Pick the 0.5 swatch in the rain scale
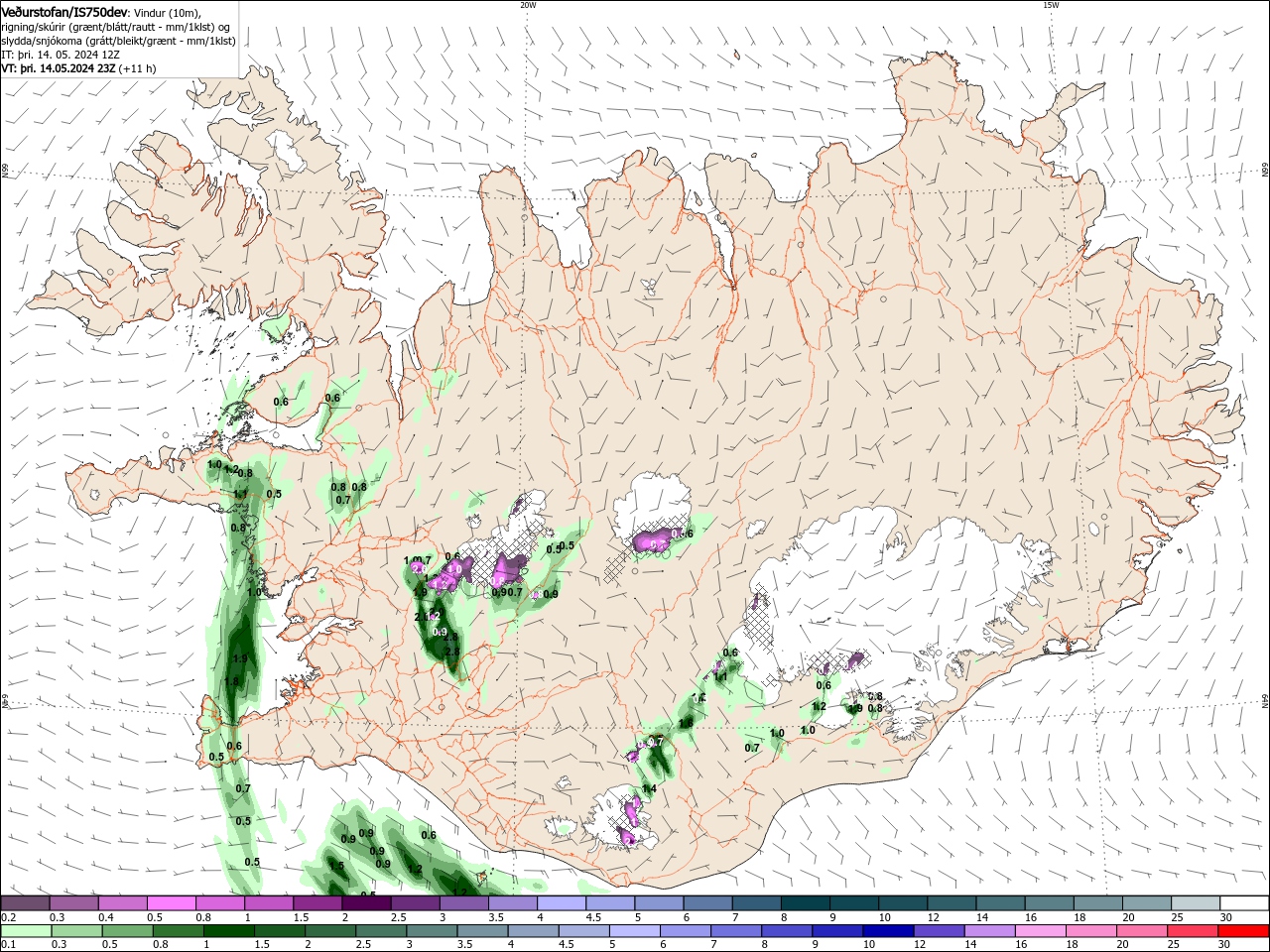Image resolution: width=1270 pixels, height=952 pixels. pos(127,931)
